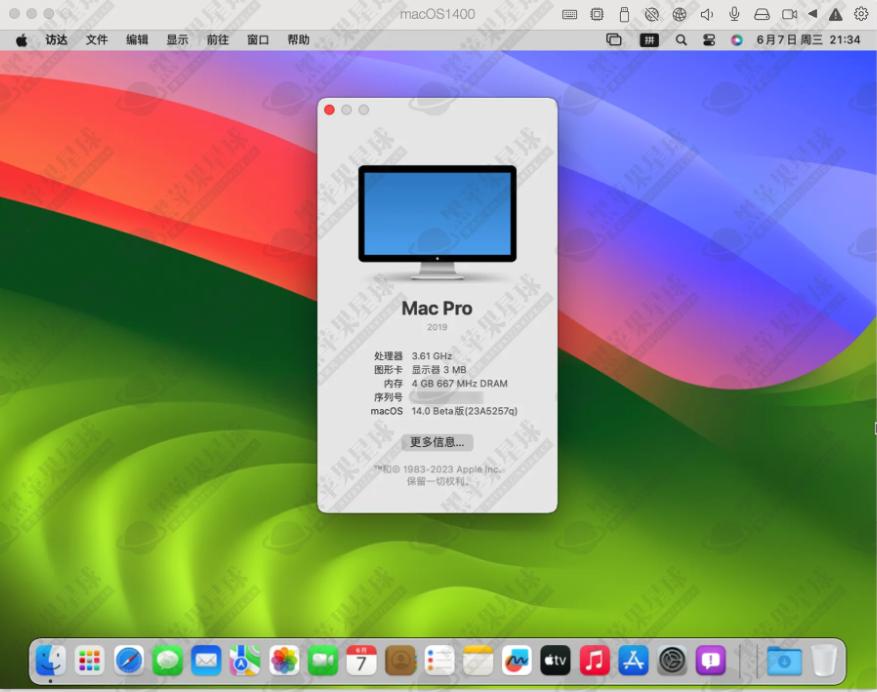
Task: Open VM settings gear icon
Action: coord(861,14)
